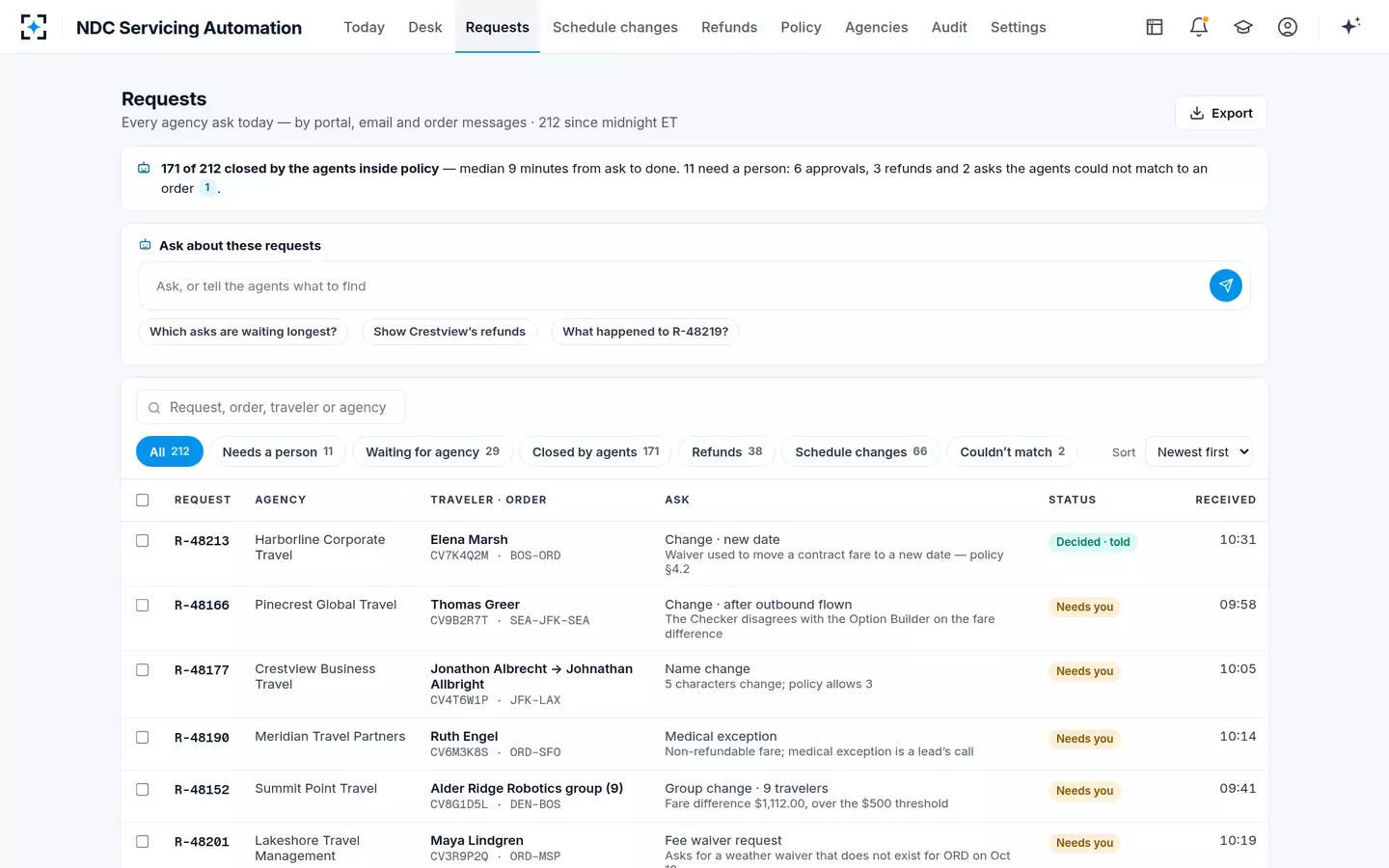Focus the 'Ask, or tell the agents' input
The image size is (1389, 868).
(673, 285)
